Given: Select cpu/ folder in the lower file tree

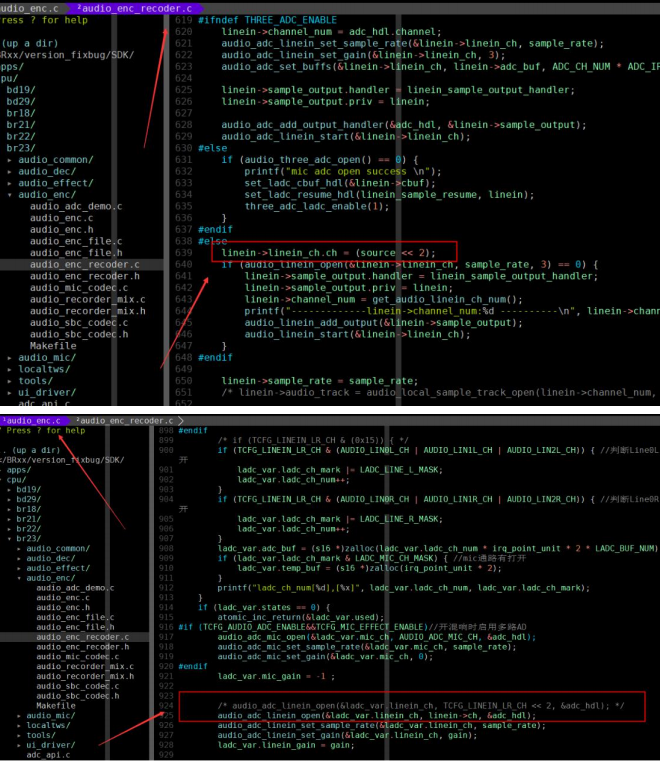Looking at the screenshot, I should tap(16, 479).
